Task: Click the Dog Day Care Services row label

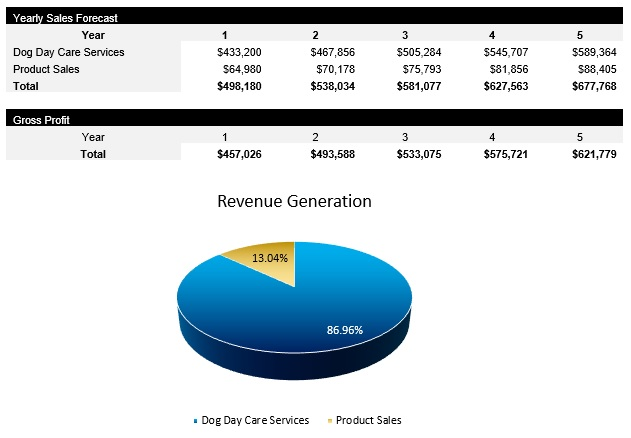Action: (x=69, y=52)
